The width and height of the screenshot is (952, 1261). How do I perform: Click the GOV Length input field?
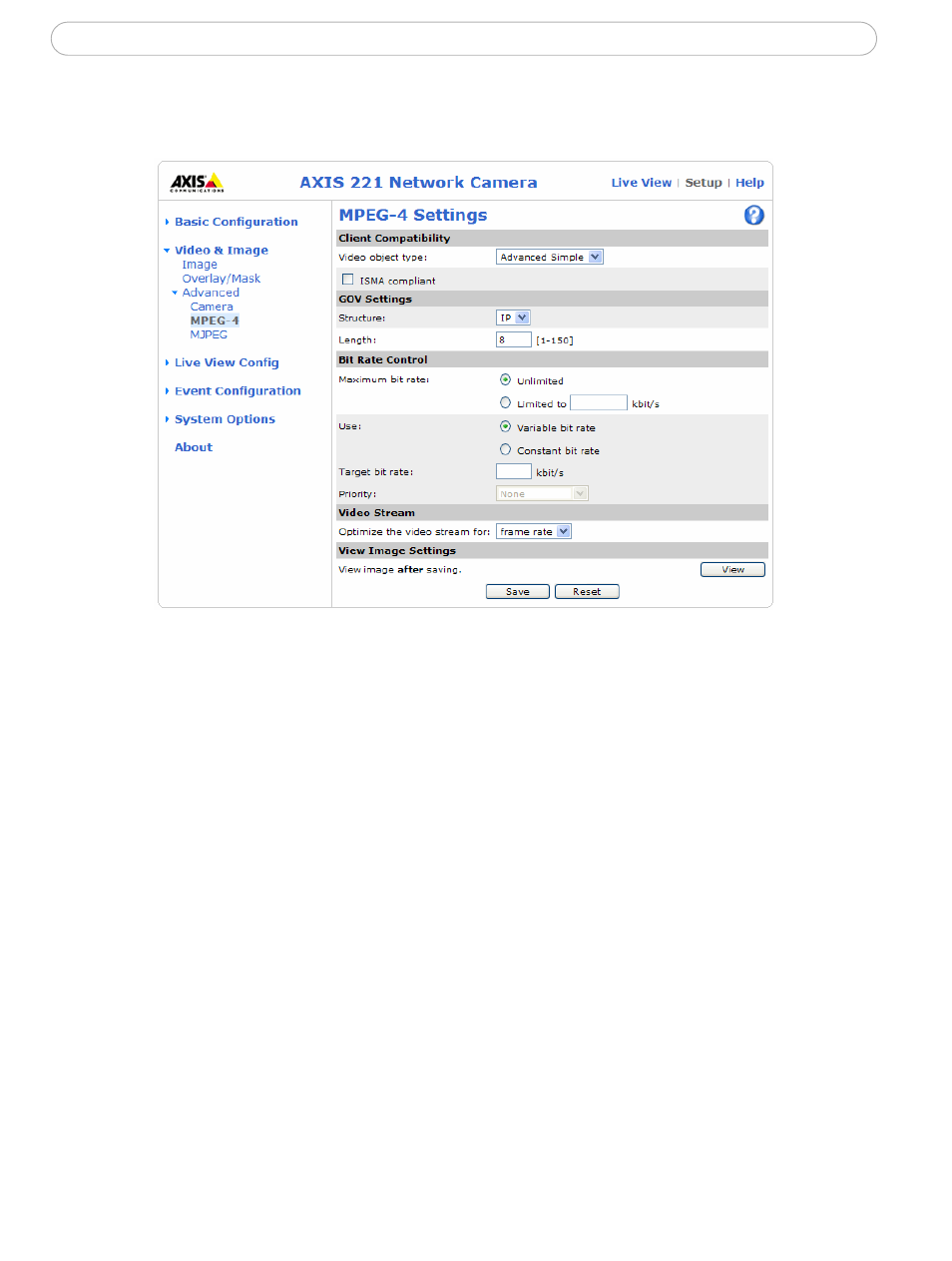[x=513, y=339]
